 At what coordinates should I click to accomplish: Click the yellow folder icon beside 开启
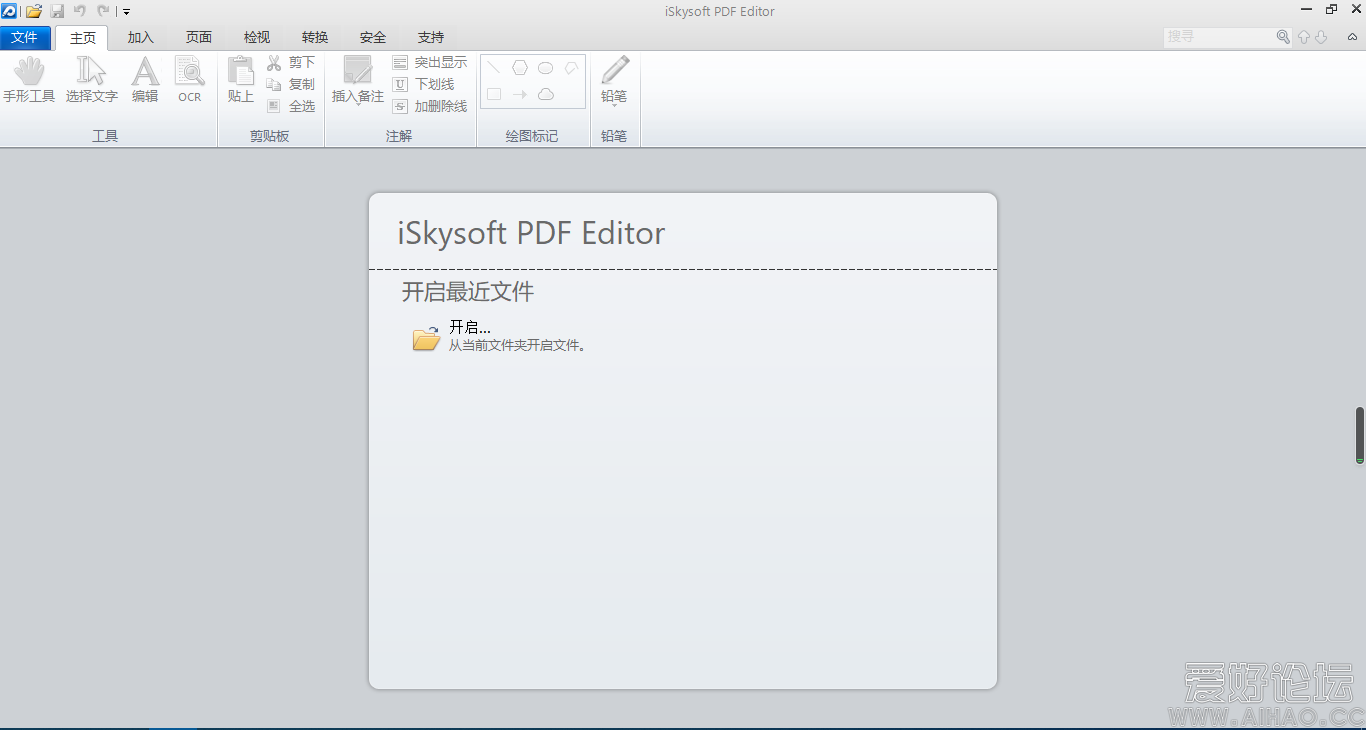[427, 338]
